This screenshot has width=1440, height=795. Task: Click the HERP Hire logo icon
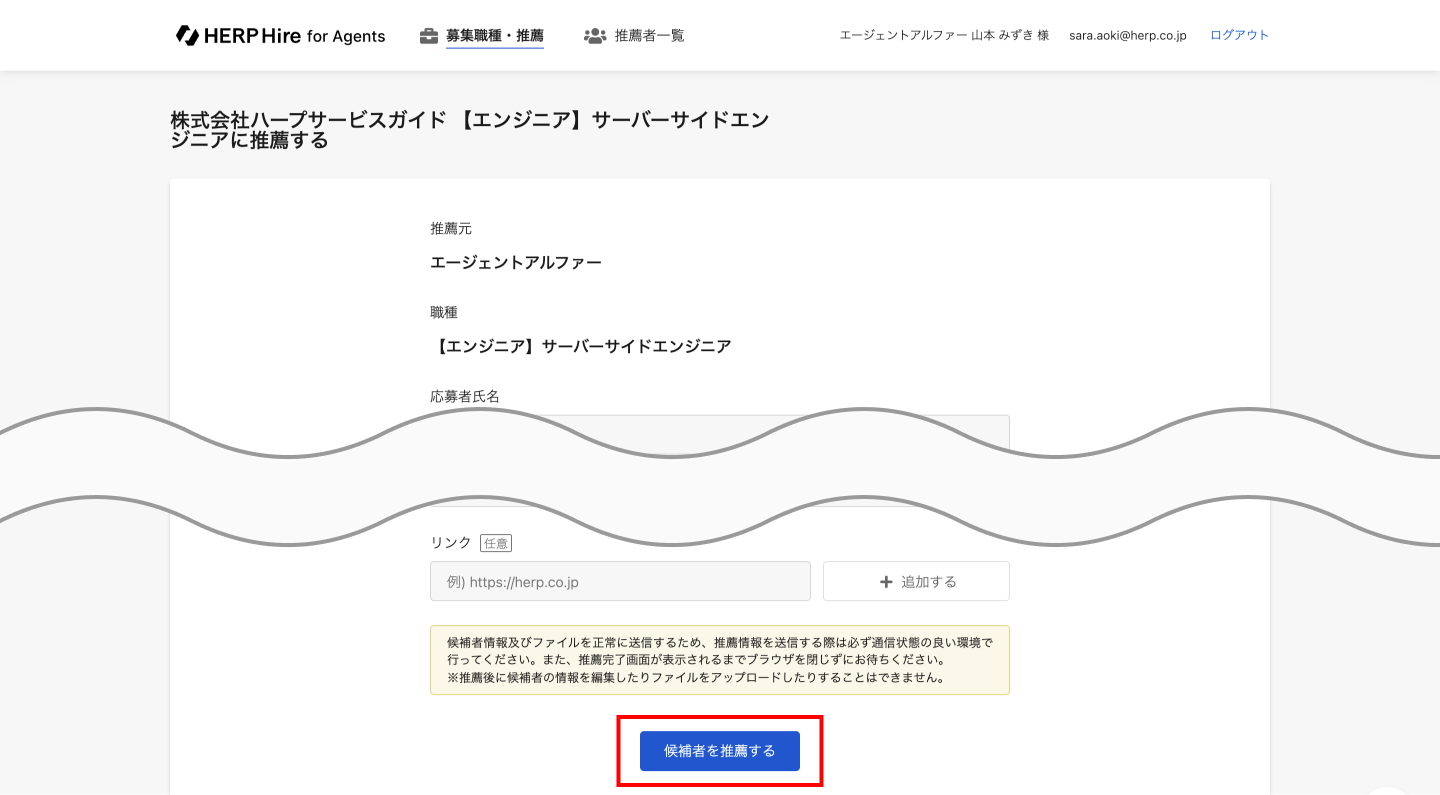(x=187, y=35)
